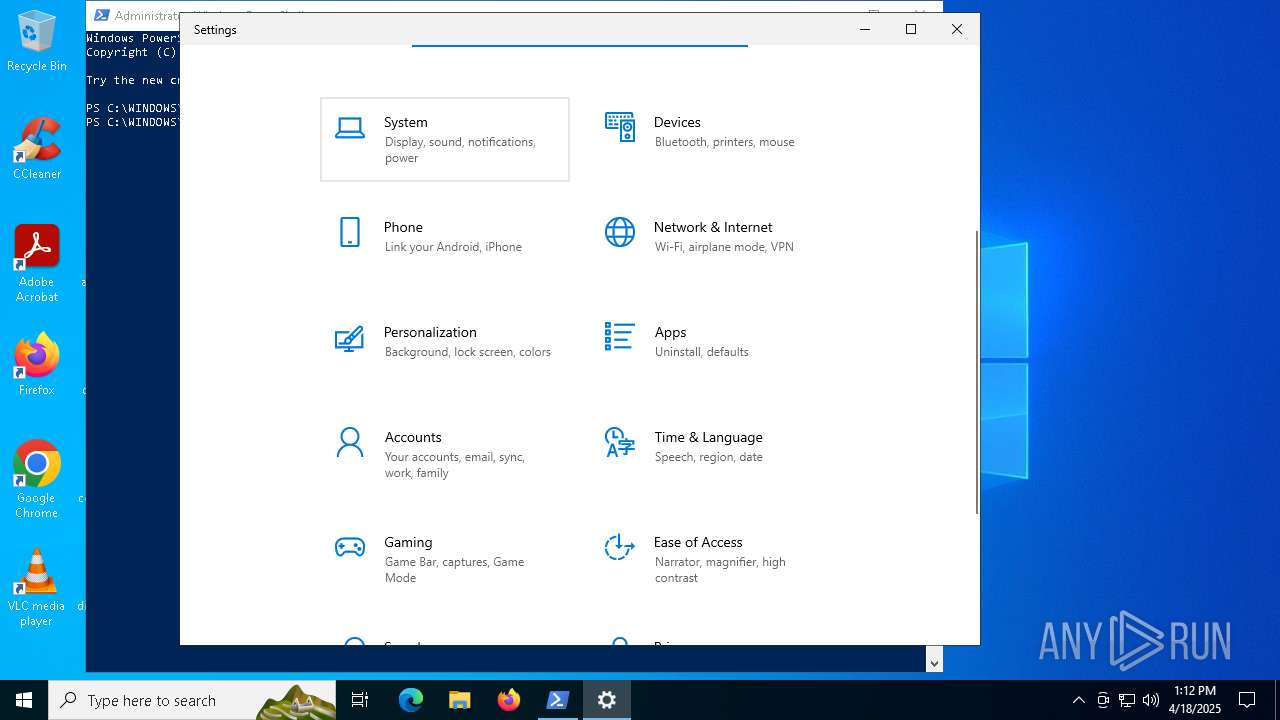Launch Firefox from the taskbar

pyautogui.click(x=509, y=700)
